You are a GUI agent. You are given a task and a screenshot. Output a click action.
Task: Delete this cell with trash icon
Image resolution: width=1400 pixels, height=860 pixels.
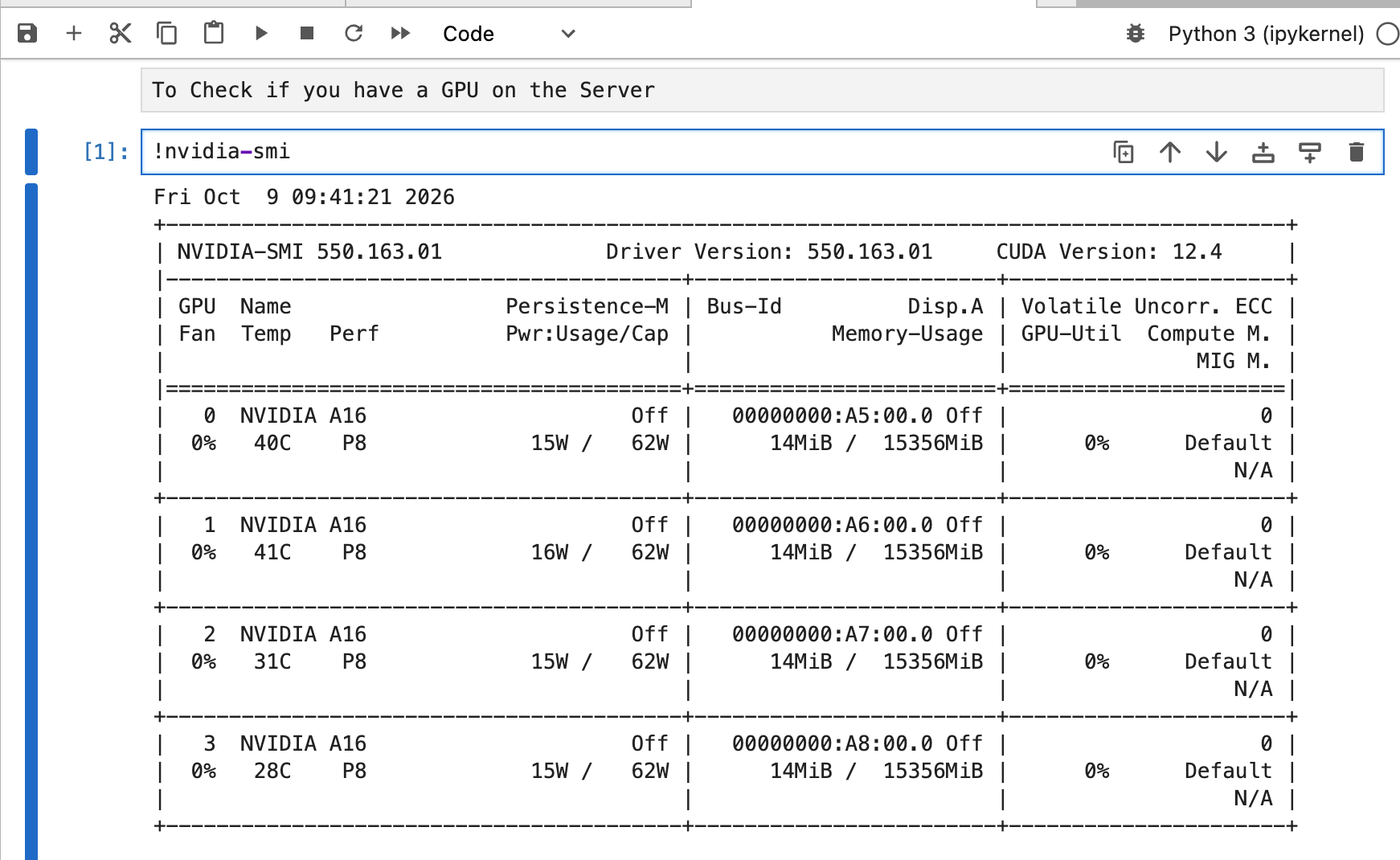(x=1357, y=152)
